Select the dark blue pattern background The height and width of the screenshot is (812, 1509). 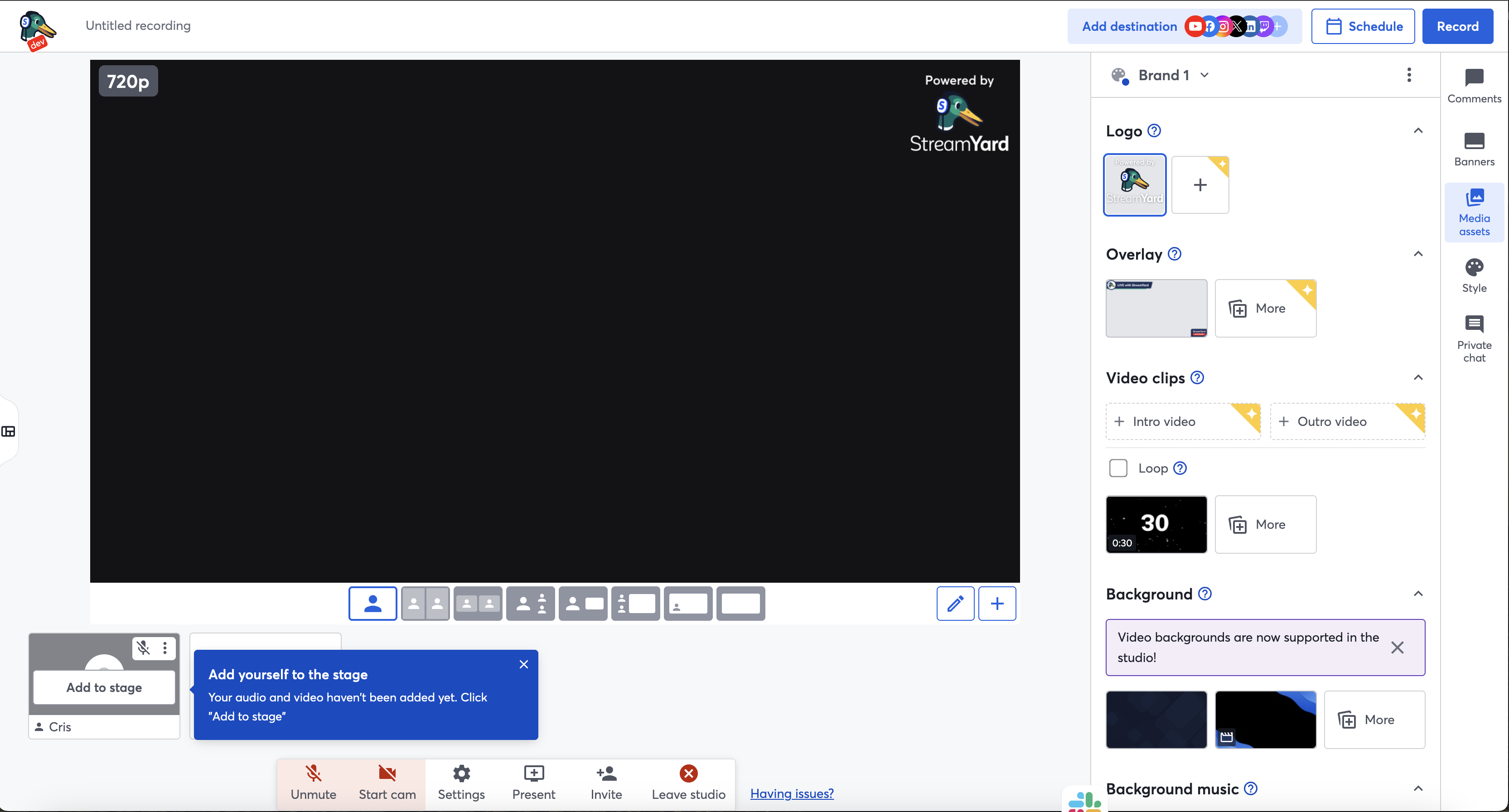[x=1156, y=720]
